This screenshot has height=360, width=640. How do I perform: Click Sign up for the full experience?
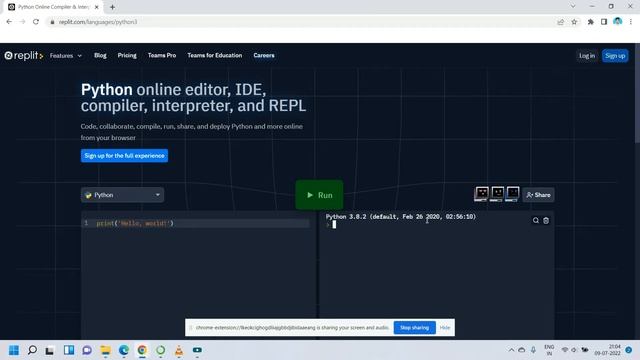124,156
